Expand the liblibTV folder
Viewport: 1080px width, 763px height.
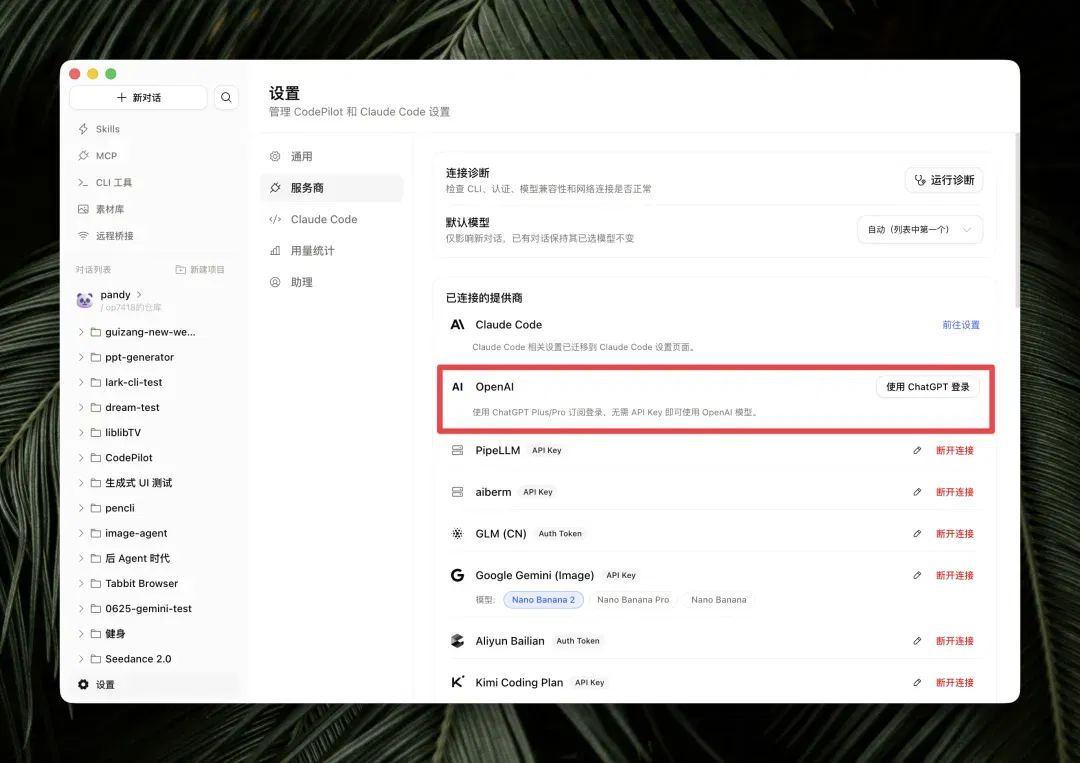81,432
